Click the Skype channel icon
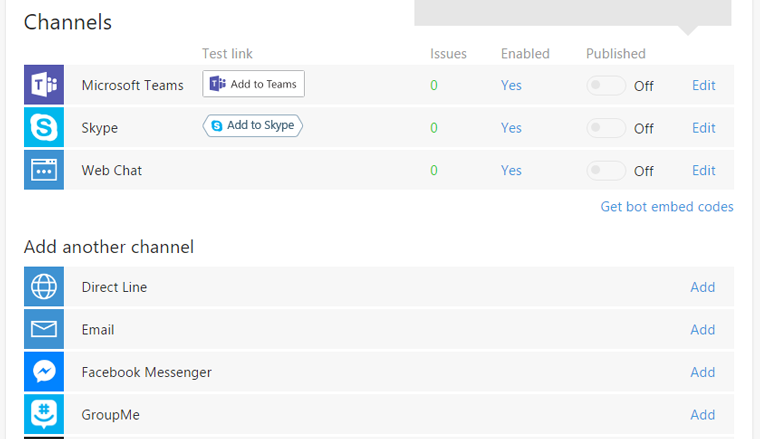 [x=44, y=127]
